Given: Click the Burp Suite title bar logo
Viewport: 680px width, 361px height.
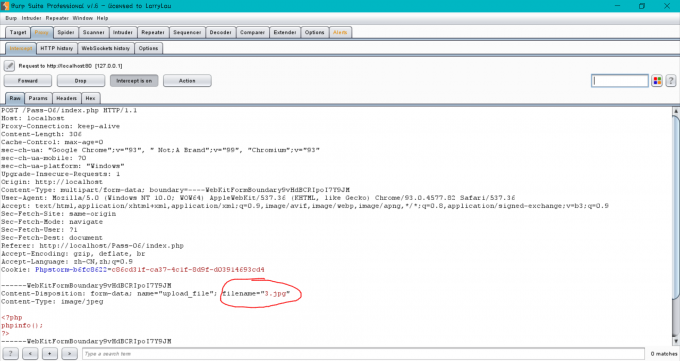Looking at the screenshot, I should click(5, 6).
